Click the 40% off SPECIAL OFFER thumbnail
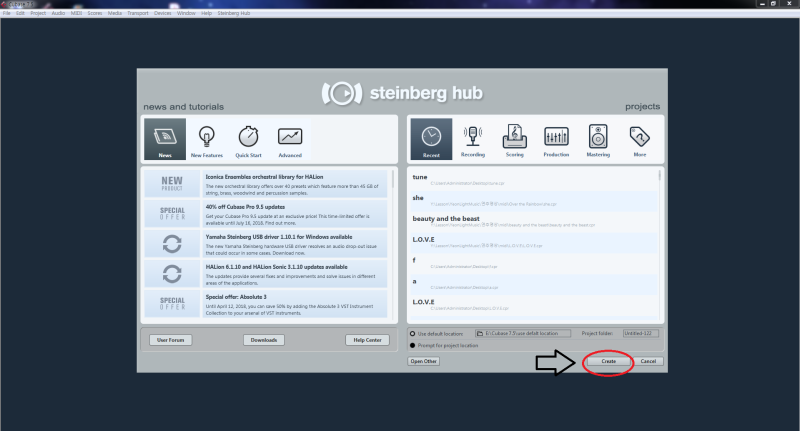The image size is (800, 431). pyautogui.click(x=172, y=214)
